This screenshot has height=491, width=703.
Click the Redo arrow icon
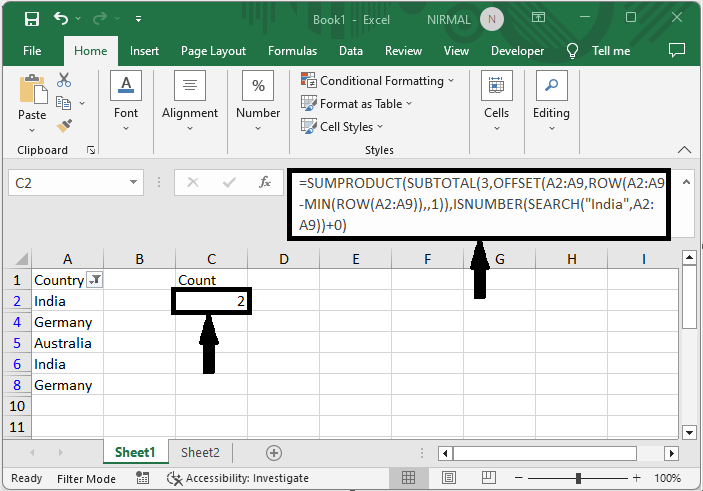(x=100, y=18)
